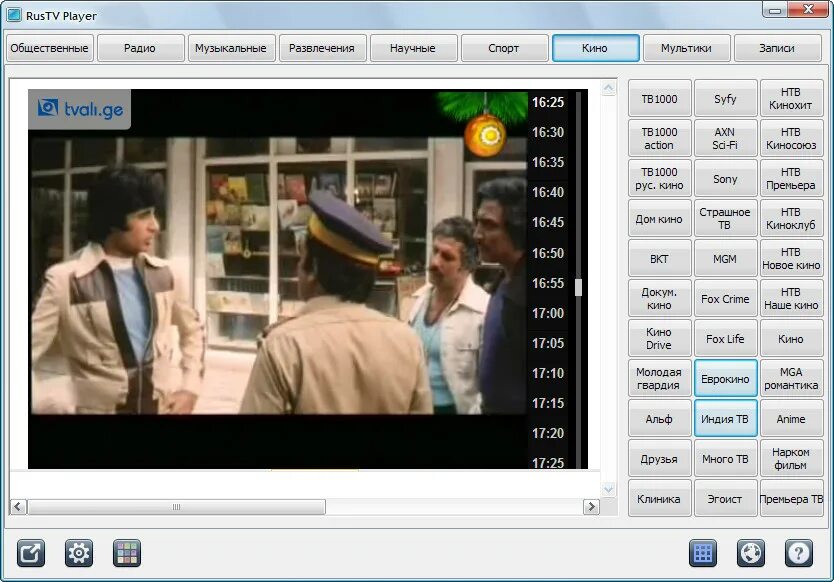The image size is (834, 582).
Task: Play the НТВ Премьера channel
Action: (x=791, y=179)
